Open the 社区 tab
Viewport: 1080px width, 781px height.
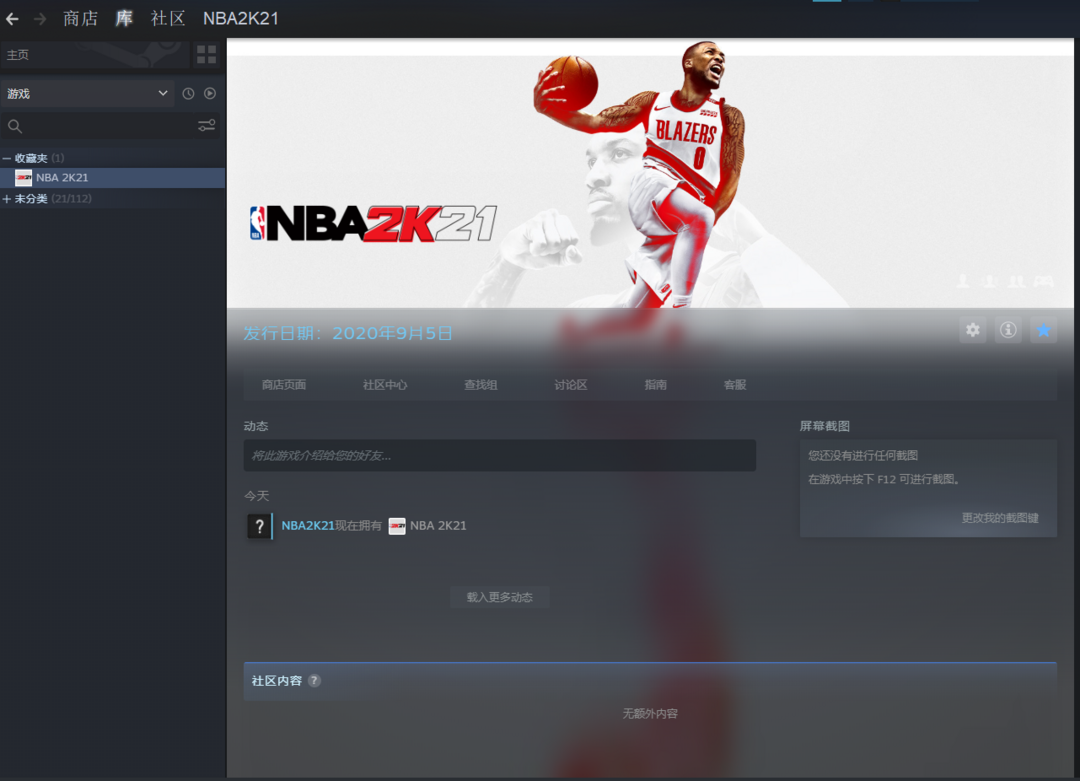coord(168,19)
